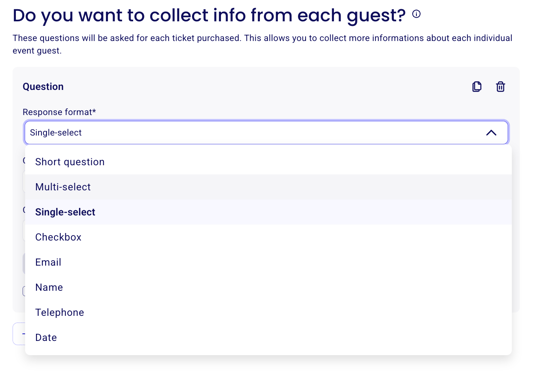The image size is (534, 379).
Task: Focus the second input field edge behind list
Action: [x=23, y=231]
